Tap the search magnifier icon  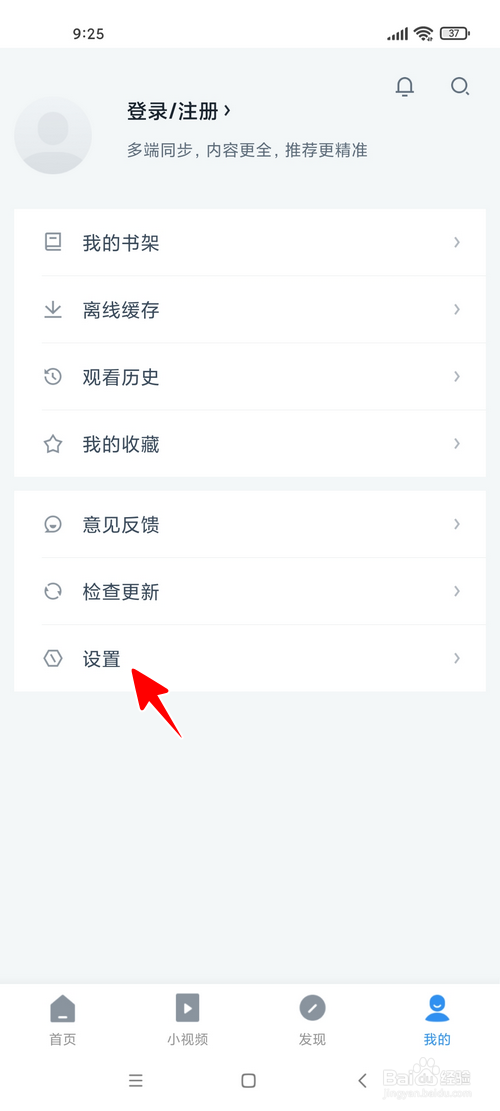(x=460, y=86)
